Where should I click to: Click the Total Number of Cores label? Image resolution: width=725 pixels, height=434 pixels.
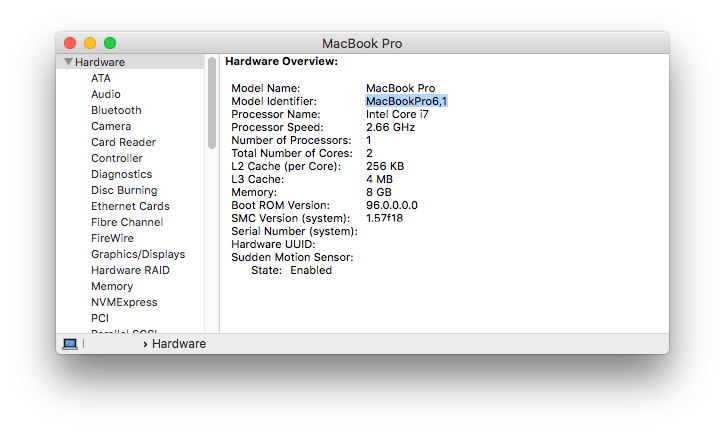click(292, 153)
